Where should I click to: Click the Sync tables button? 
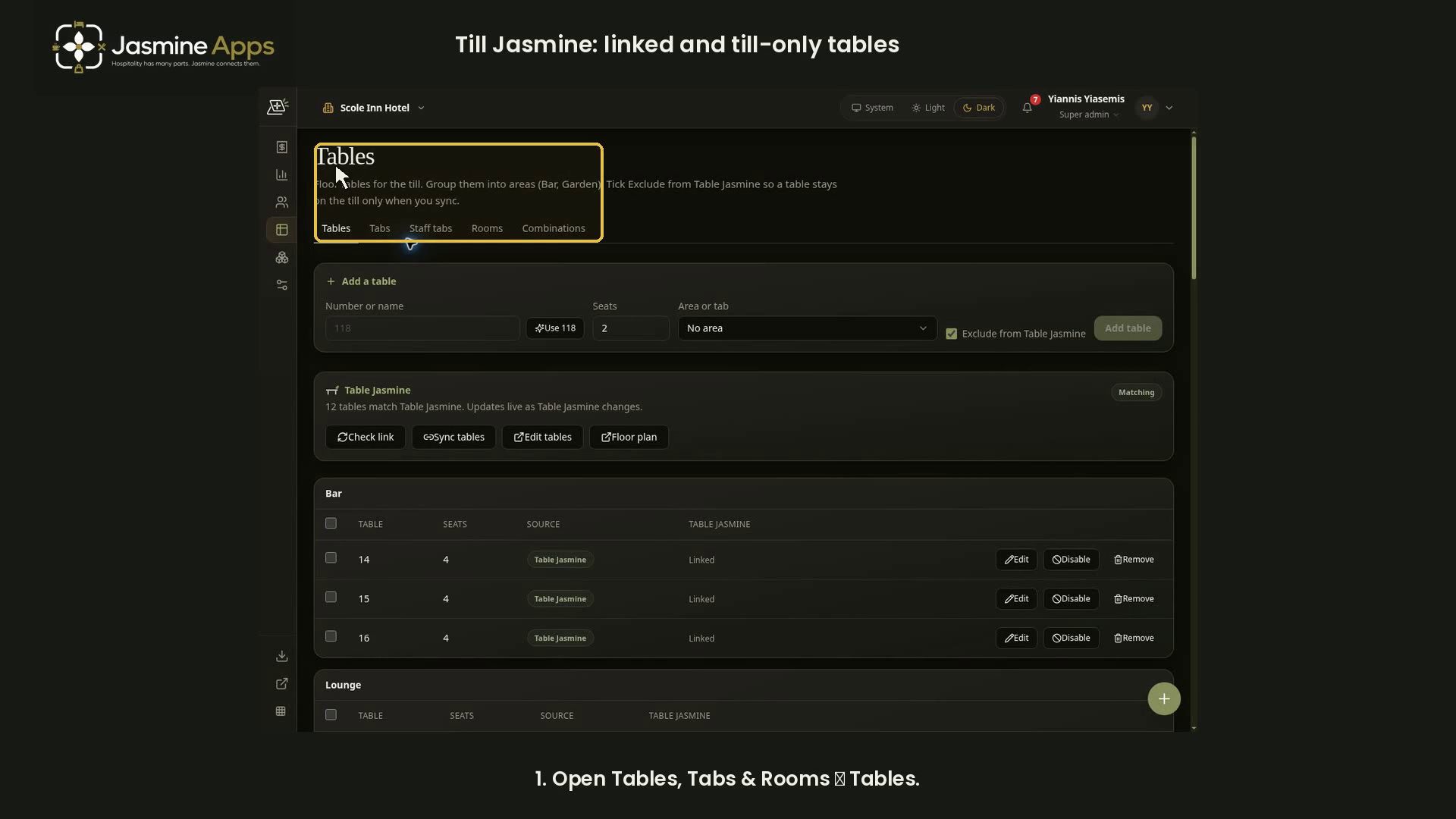click(453, 438)
